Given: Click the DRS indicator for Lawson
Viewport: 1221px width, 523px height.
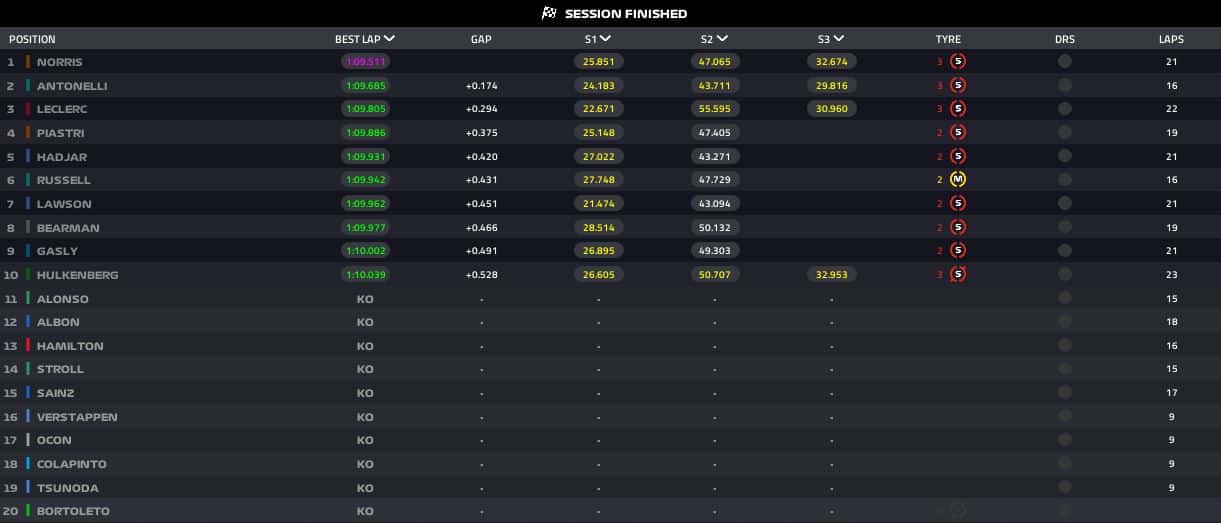Looking at the screenshot, I should click(1065, 203).
